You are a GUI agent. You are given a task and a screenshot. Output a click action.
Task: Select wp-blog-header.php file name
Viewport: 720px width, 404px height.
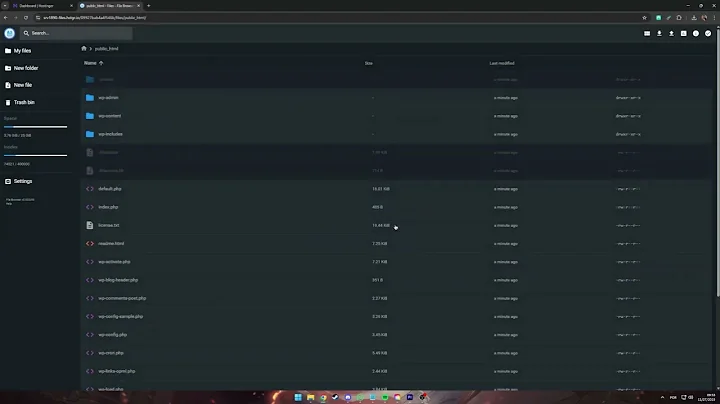click(x=118, y=280)
